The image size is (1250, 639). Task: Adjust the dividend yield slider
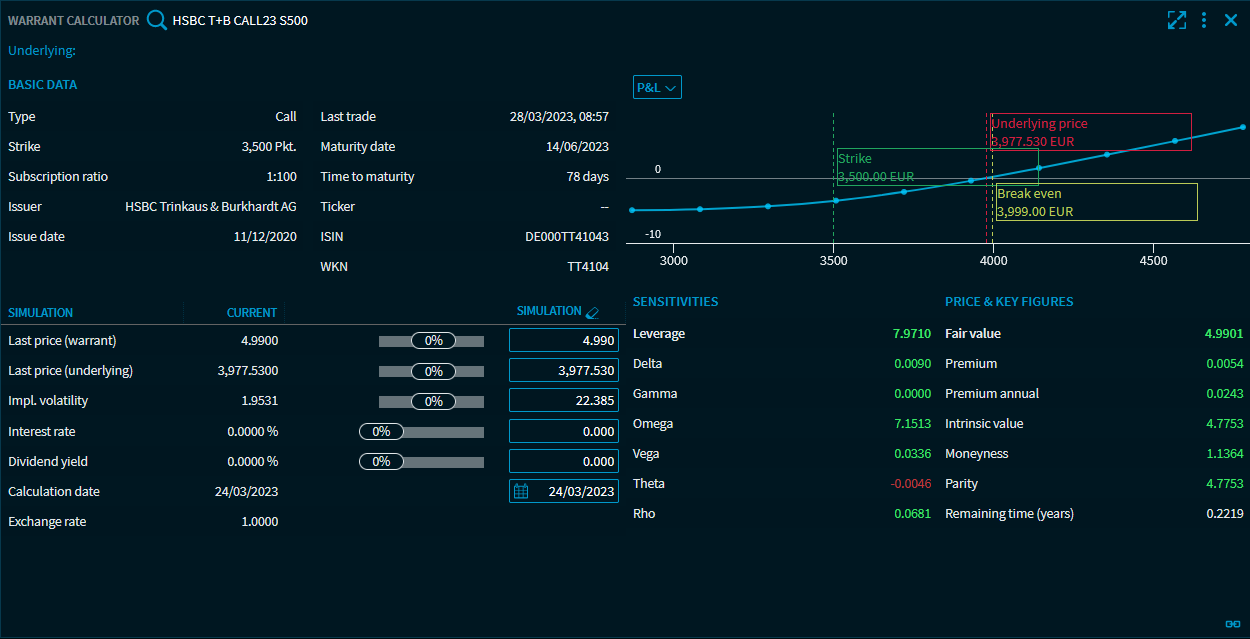pyautogui.click(x=382, y=462)
